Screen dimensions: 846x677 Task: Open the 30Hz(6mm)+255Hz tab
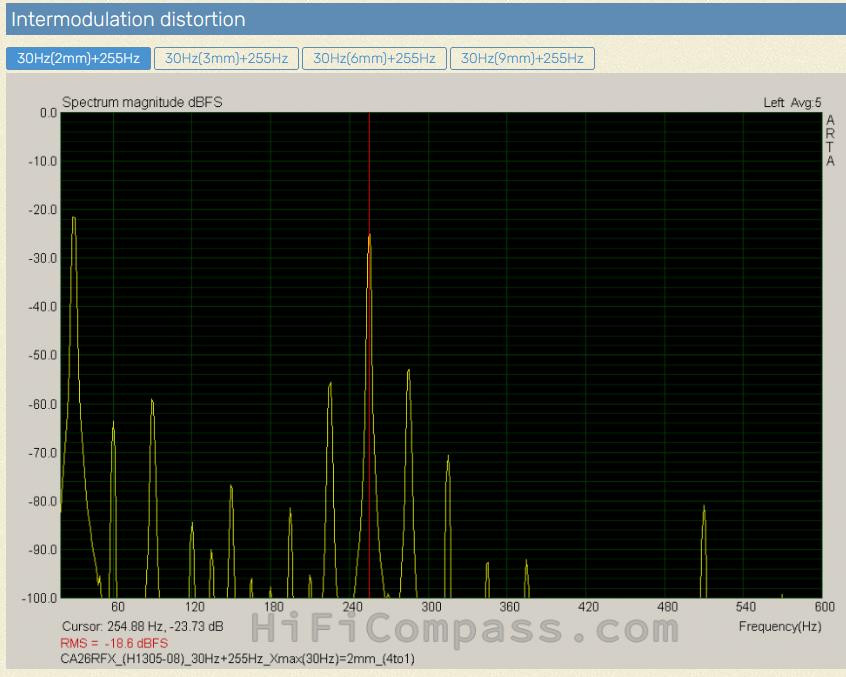[374, 58]
